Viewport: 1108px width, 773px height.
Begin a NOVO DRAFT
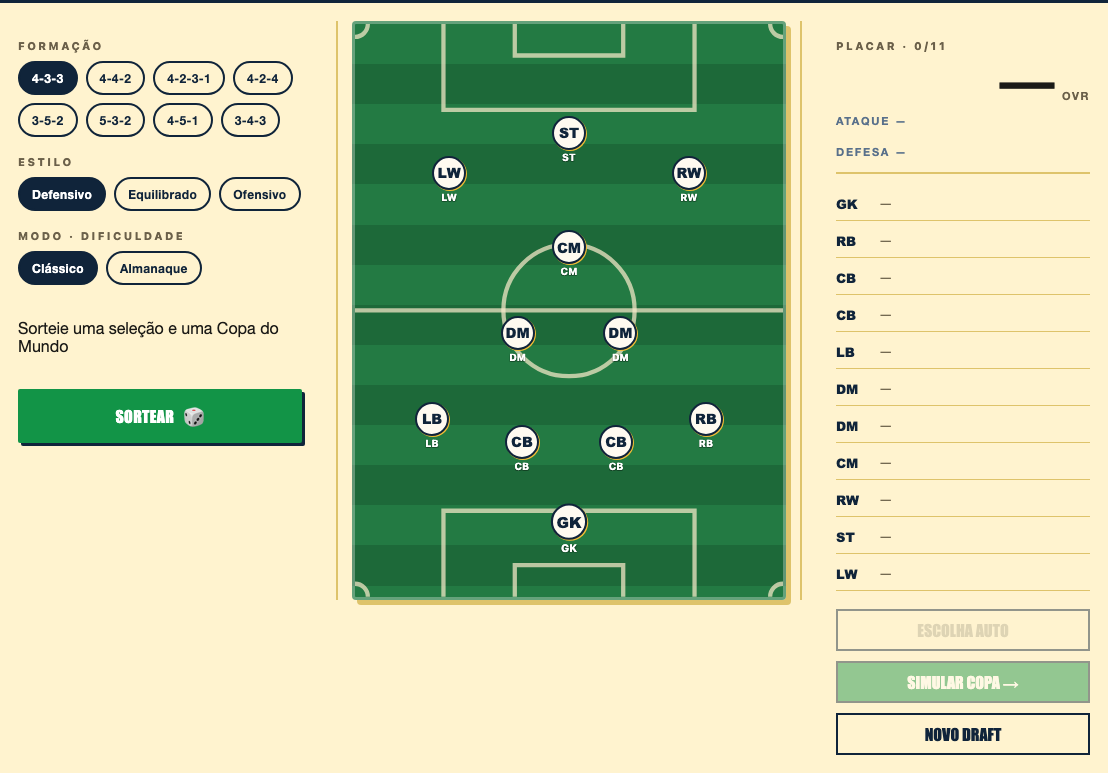tap(962, 734)
